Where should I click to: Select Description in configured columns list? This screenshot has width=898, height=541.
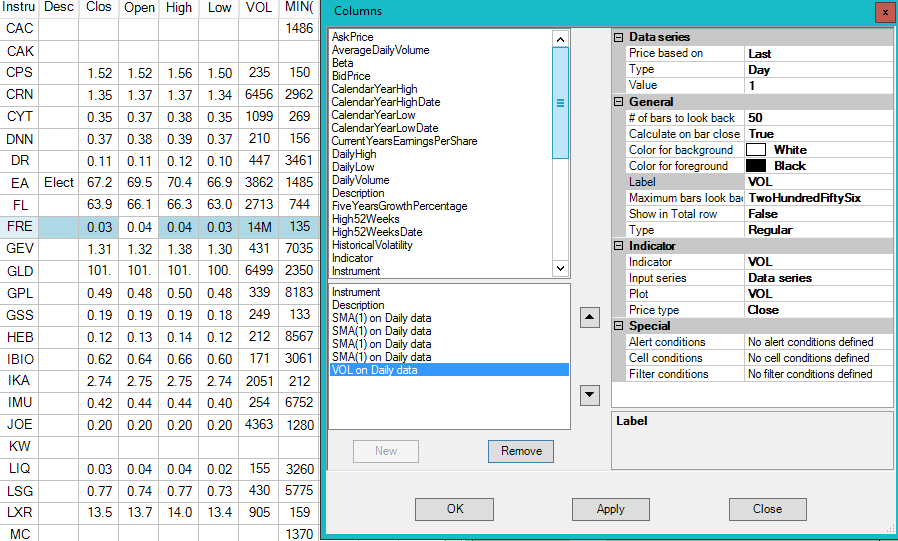coord(358,305)
